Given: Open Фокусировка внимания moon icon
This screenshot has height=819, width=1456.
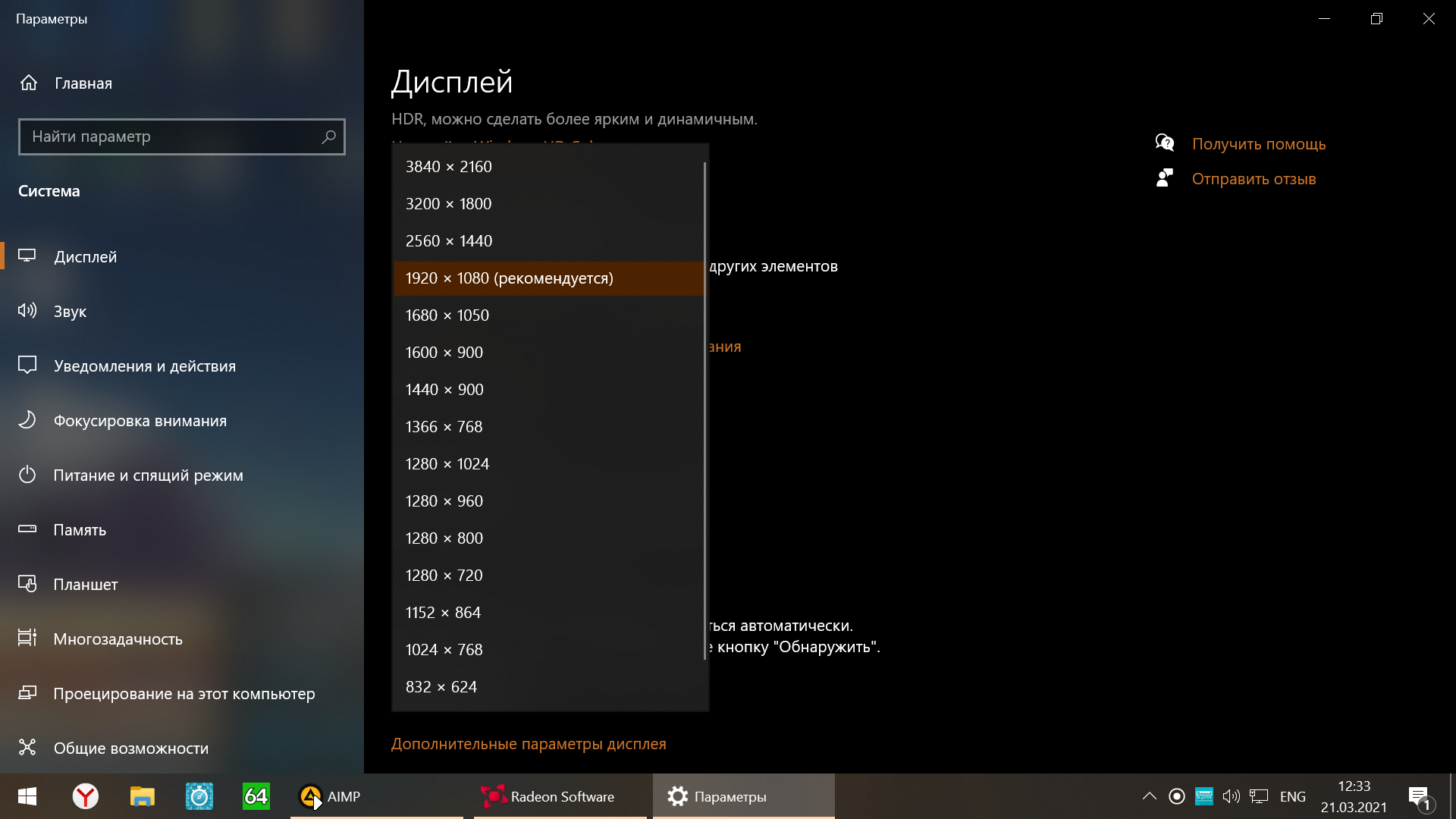Looking at the screenshot, I should (27, 420).
